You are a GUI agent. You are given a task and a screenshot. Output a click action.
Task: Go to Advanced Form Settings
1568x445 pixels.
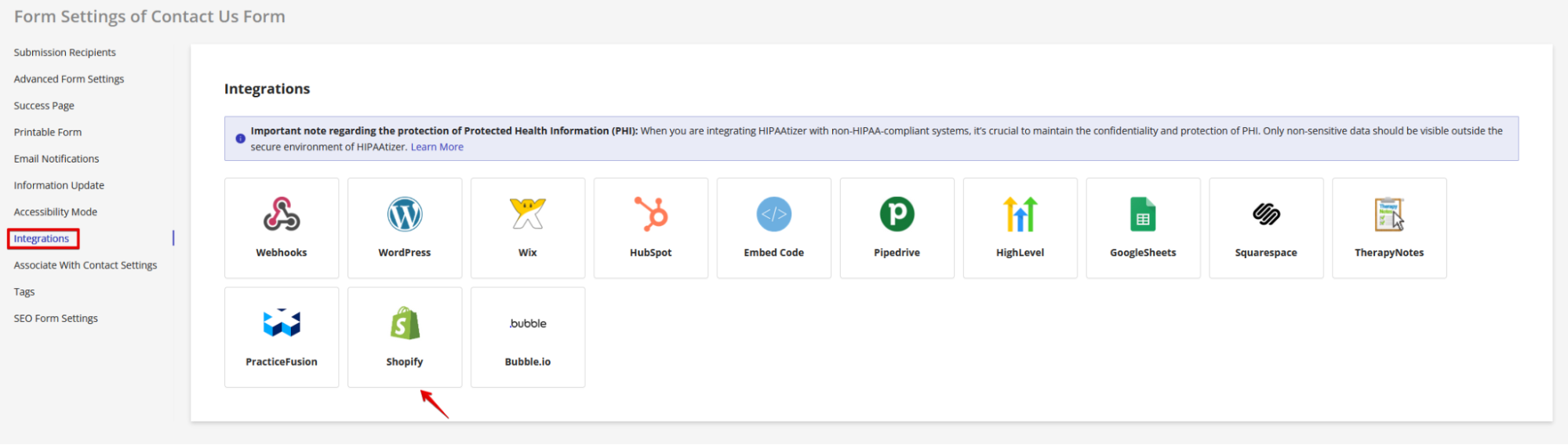(69, 79)
